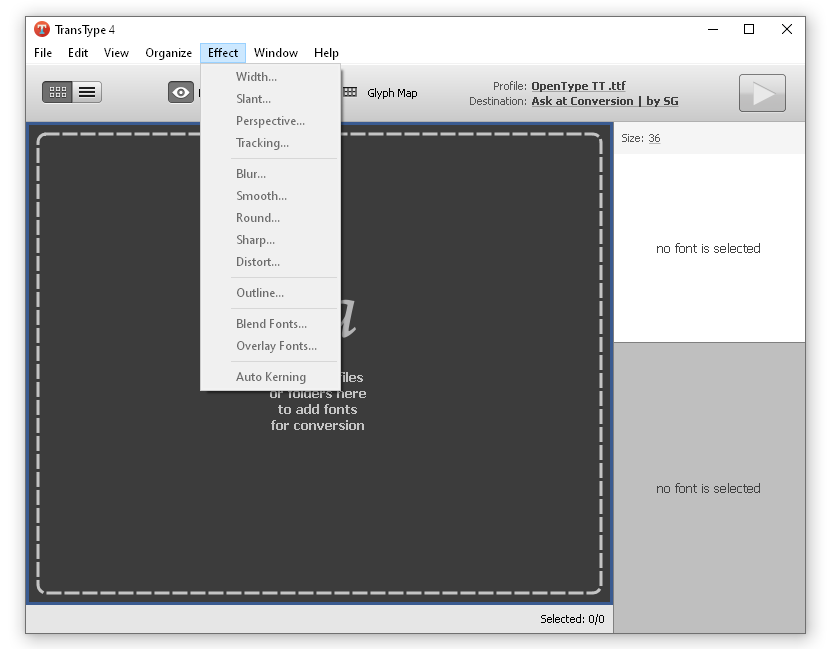Toggle the eye preview icon
The height and width of the screenshot is (649, 829).
pyautogui.click(x=181, y=92)
